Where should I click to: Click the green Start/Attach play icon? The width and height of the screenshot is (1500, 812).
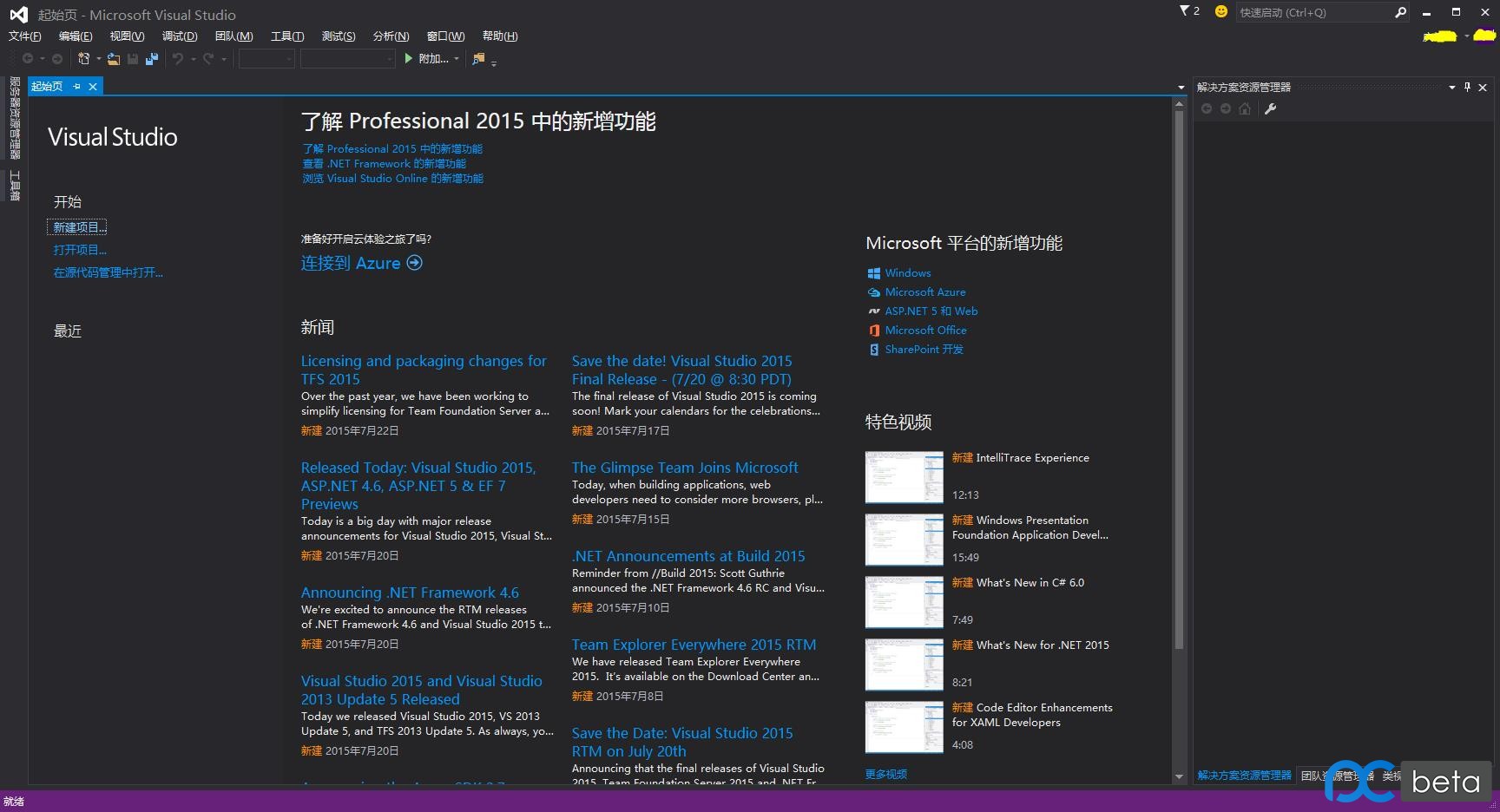click(409, 58)
